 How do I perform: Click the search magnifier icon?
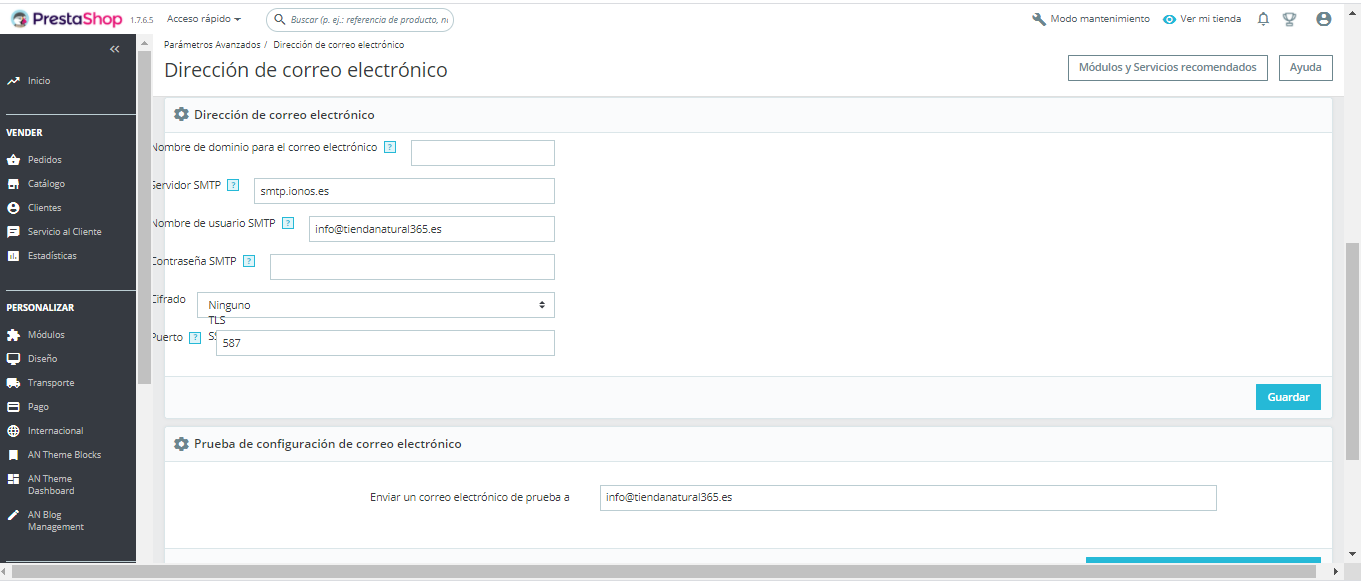point(278,19)
